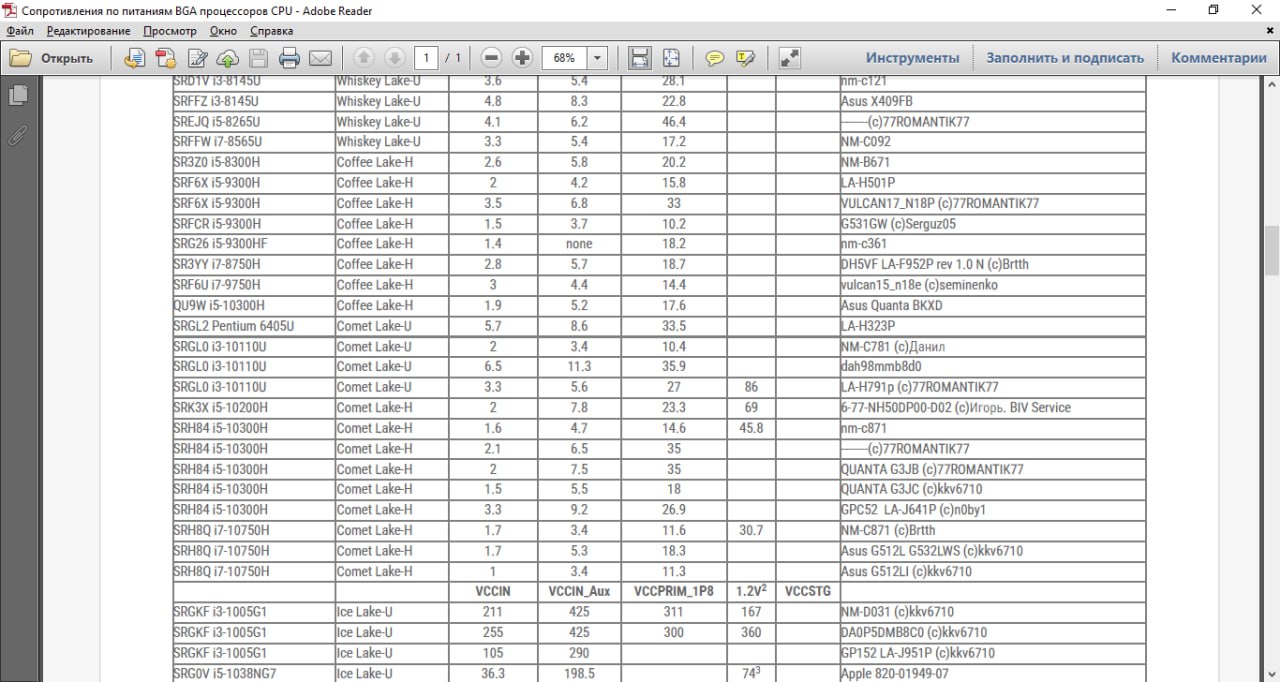The width and height of the screenshot is (1280, 682).
Task: Zoom out with the minus button
Action: point(490,58)
